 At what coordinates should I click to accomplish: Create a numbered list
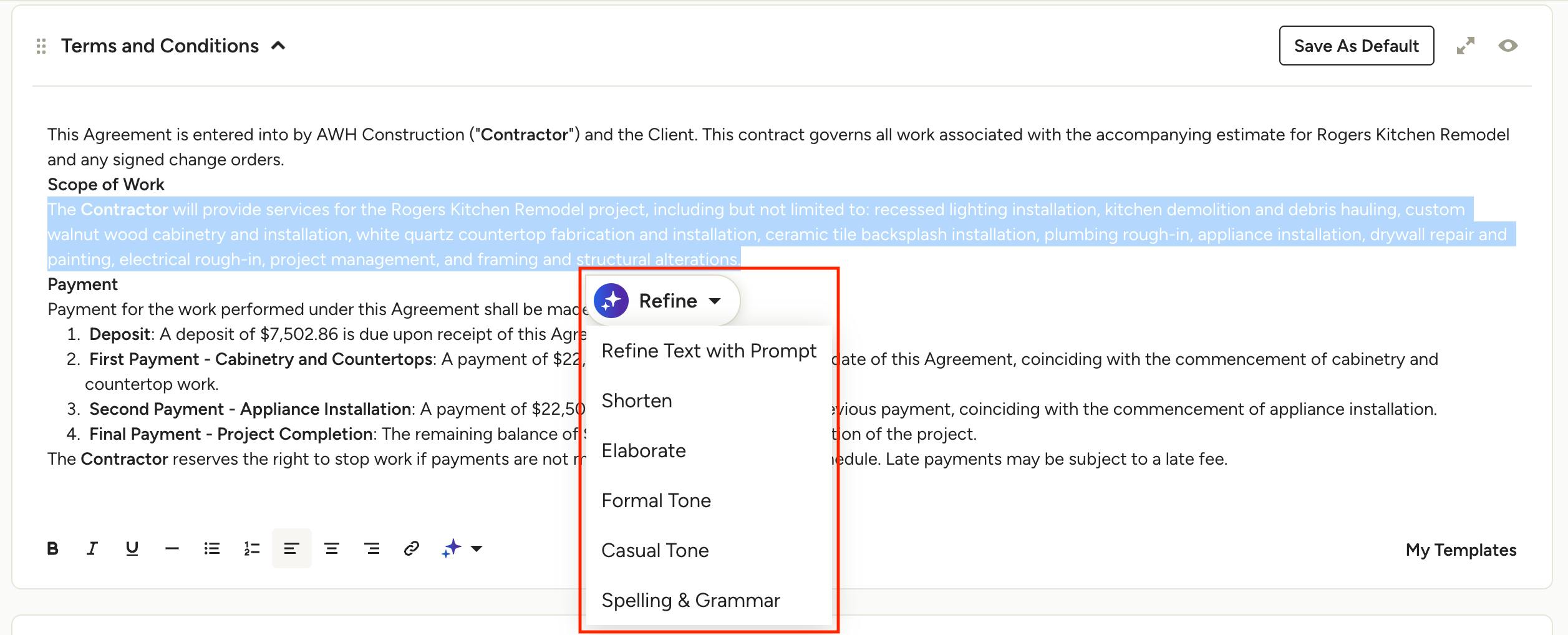pos(252,548)
